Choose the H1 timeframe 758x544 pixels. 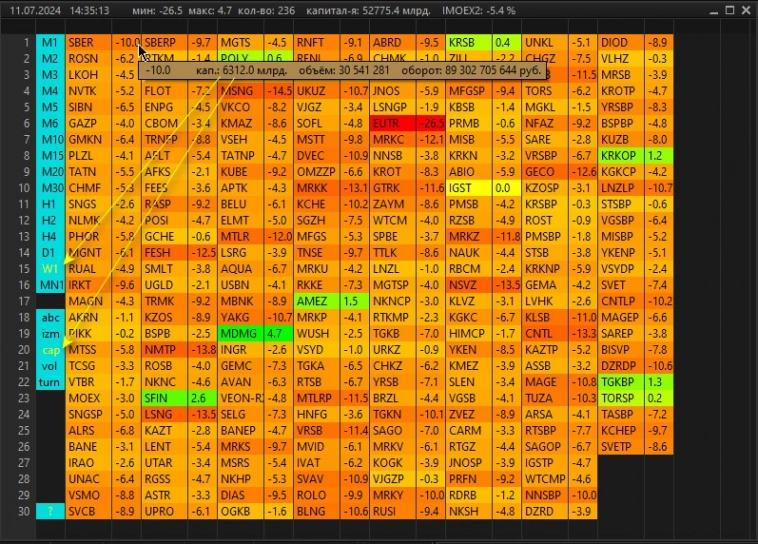click(50, 204)
